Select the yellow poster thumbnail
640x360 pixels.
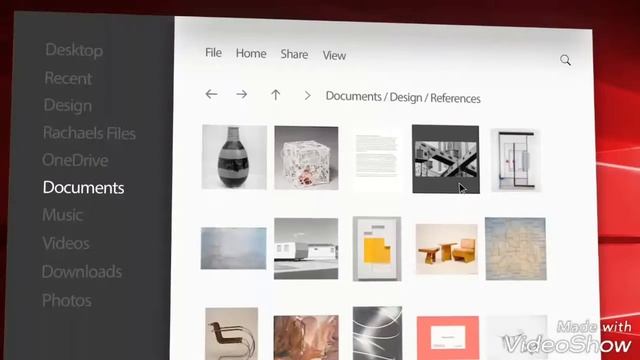(x=377, y=249)
